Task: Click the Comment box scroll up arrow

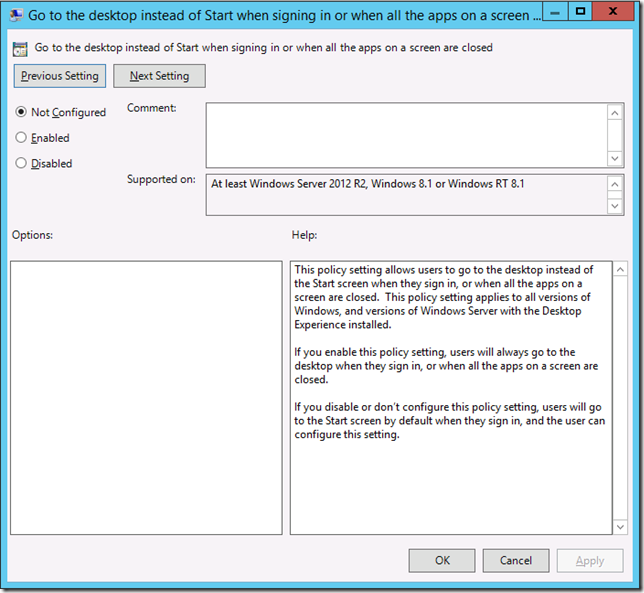Action: tap(615, 113)
